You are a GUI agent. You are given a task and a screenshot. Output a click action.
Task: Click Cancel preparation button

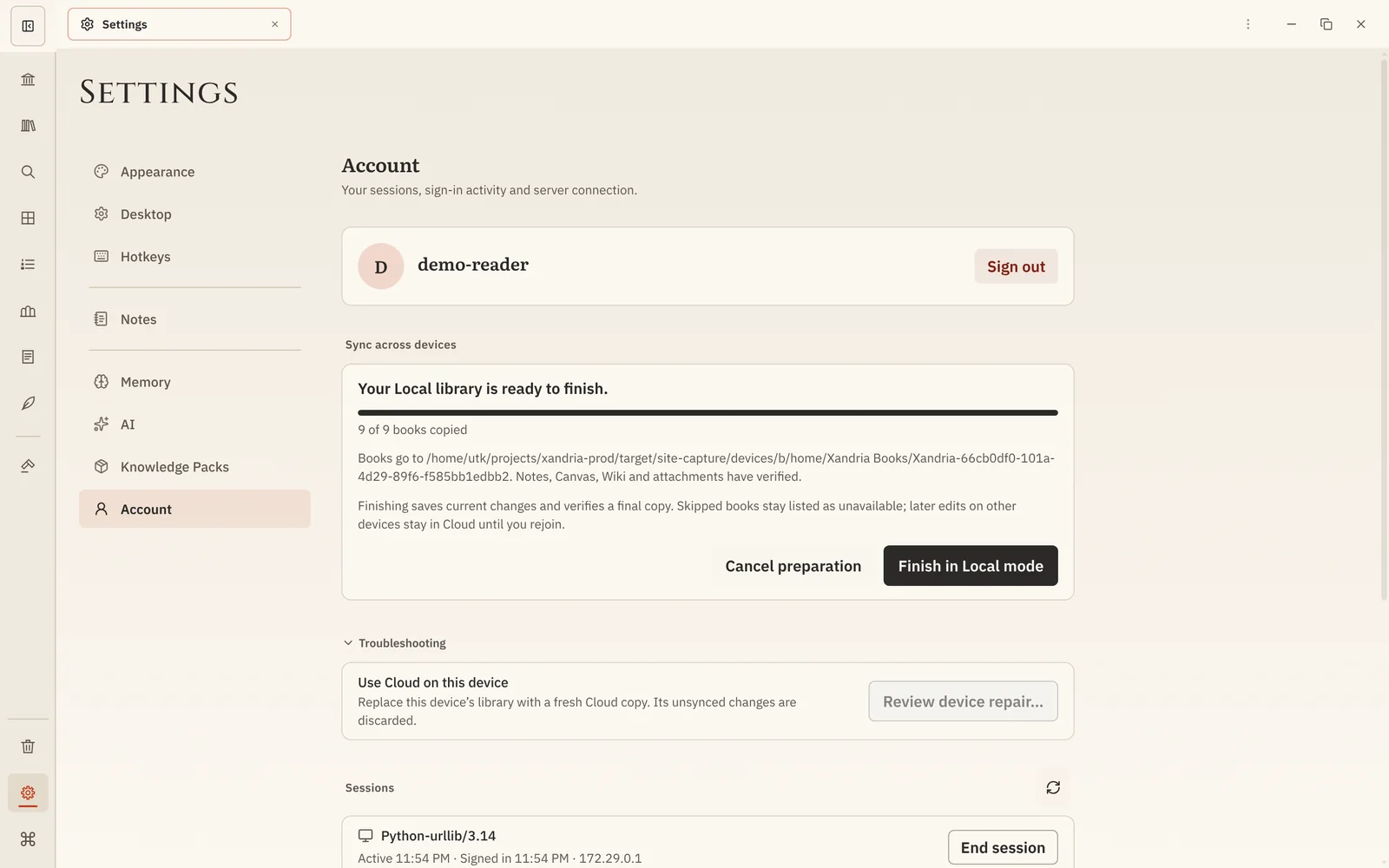coord(793,566)
